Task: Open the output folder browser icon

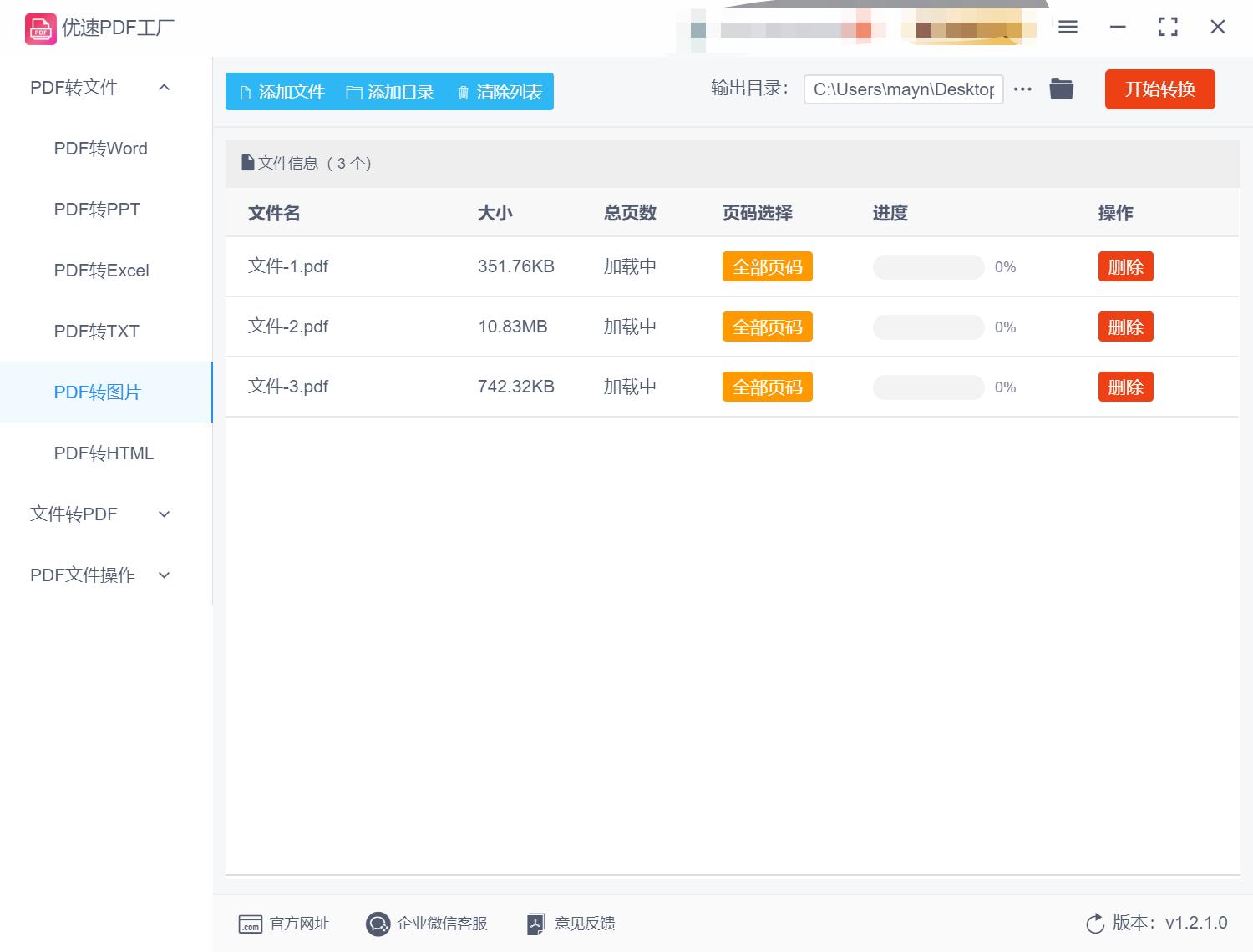Action: (1061, 89)
